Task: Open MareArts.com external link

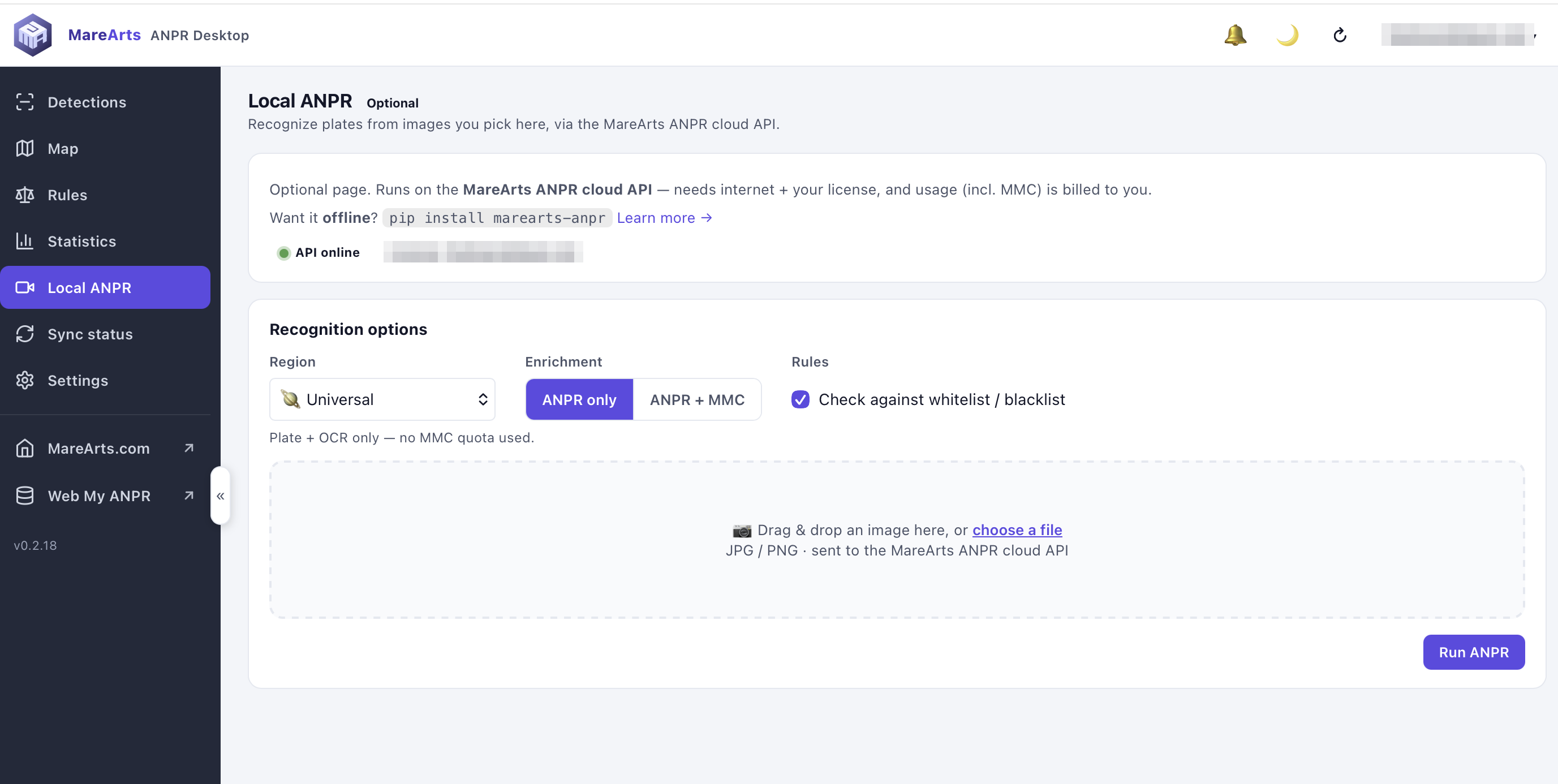Action: pos(105,448)
